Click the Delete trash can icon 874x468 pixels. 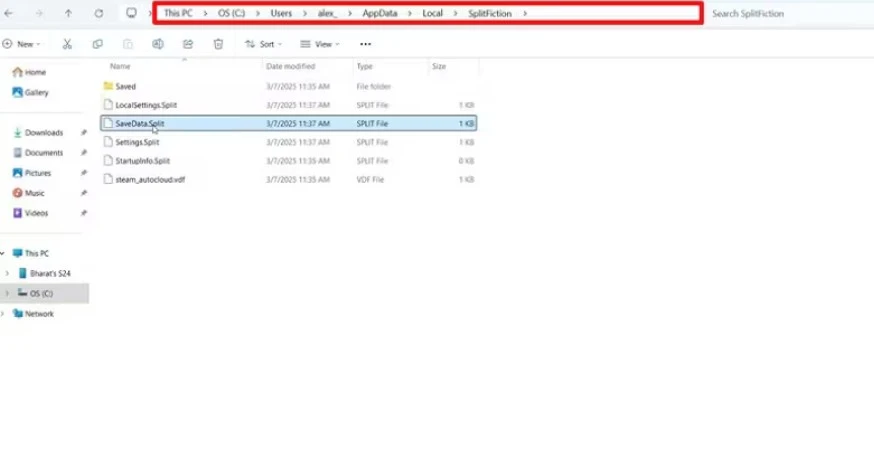click(218, 44)
